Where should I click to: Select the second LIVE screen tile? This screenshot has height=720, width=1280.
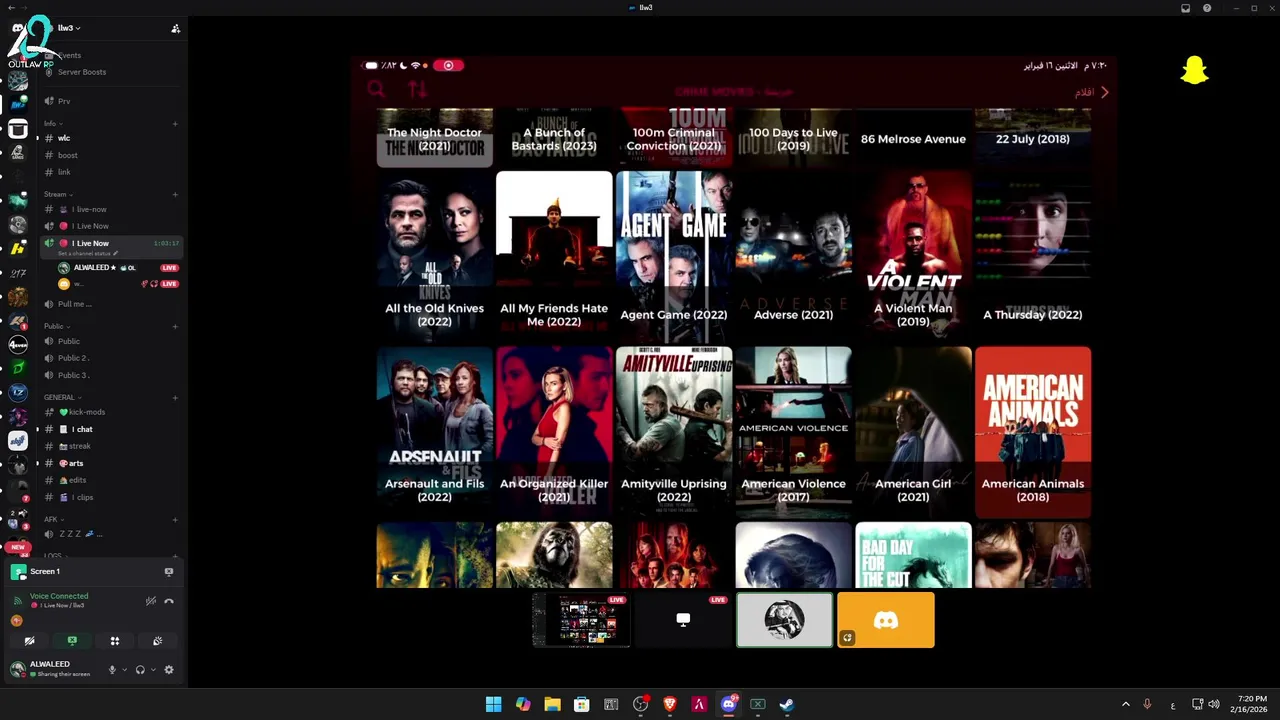tap(683, 620)
